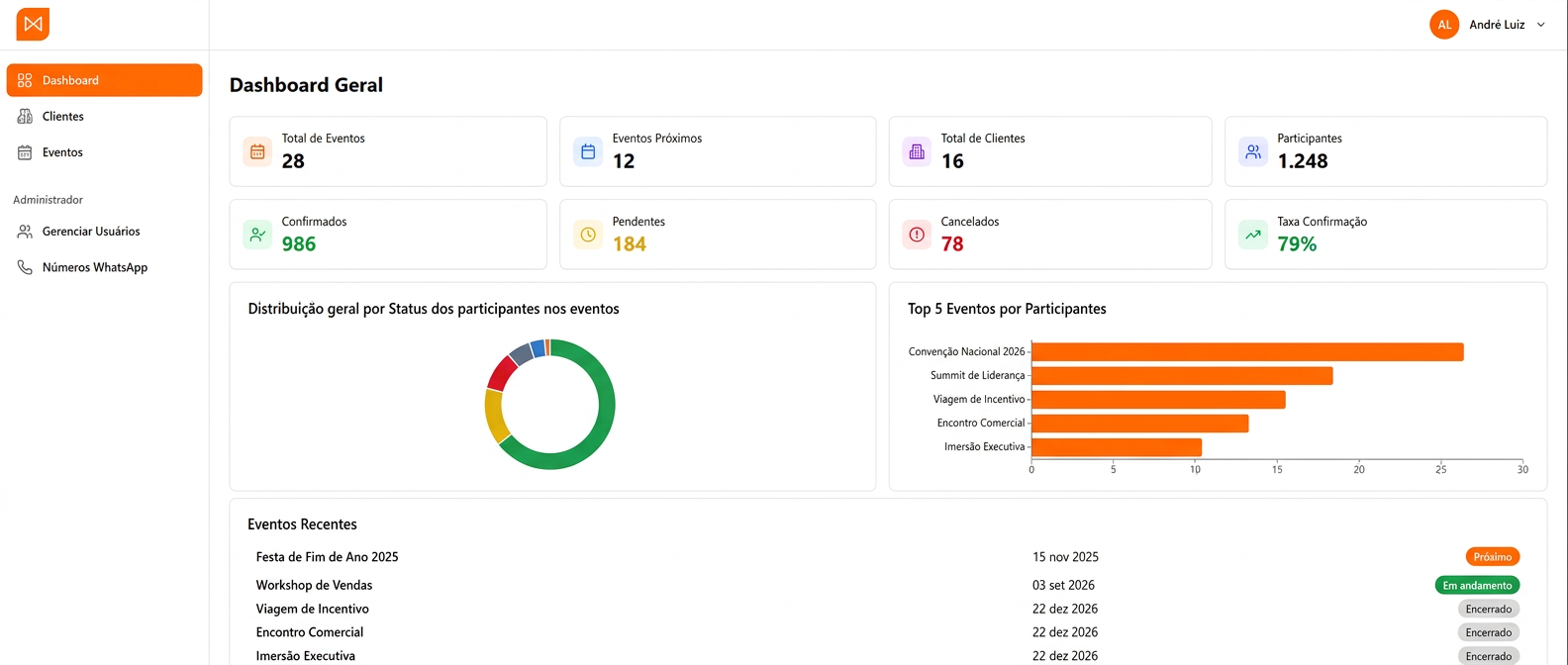This screenshot has width=1568, height=665.
Task: Open the Dashboard sidebar item
Action: (x=104, y=80)
